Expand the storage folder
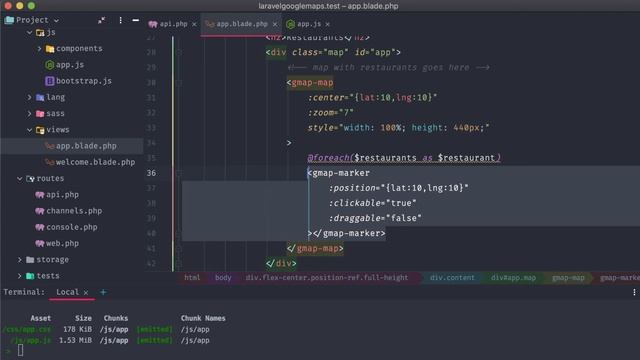Image resolution: width=640 pixels, height=360 pixels. (20, 260)
